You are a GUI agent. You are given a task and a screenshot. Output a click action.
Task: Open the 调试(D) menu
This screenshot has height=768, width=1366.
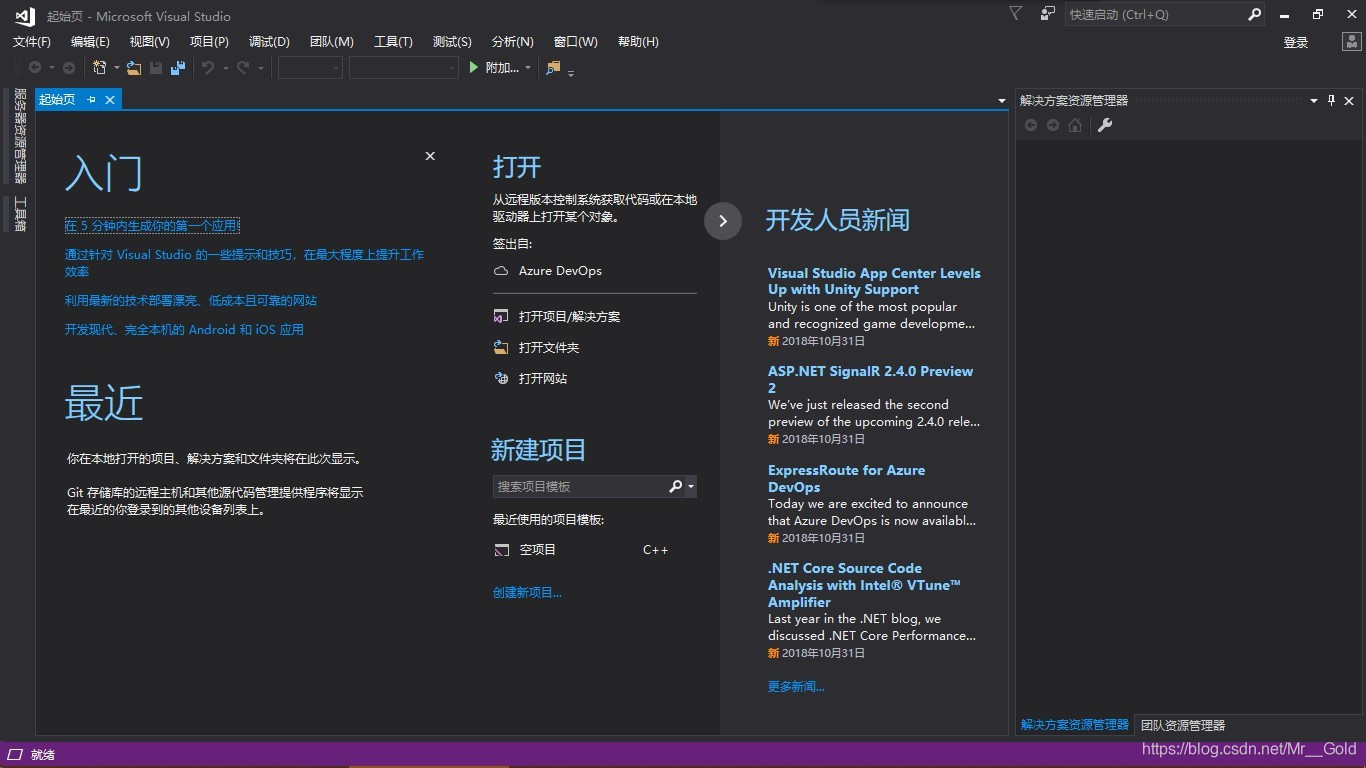point(269,41)
